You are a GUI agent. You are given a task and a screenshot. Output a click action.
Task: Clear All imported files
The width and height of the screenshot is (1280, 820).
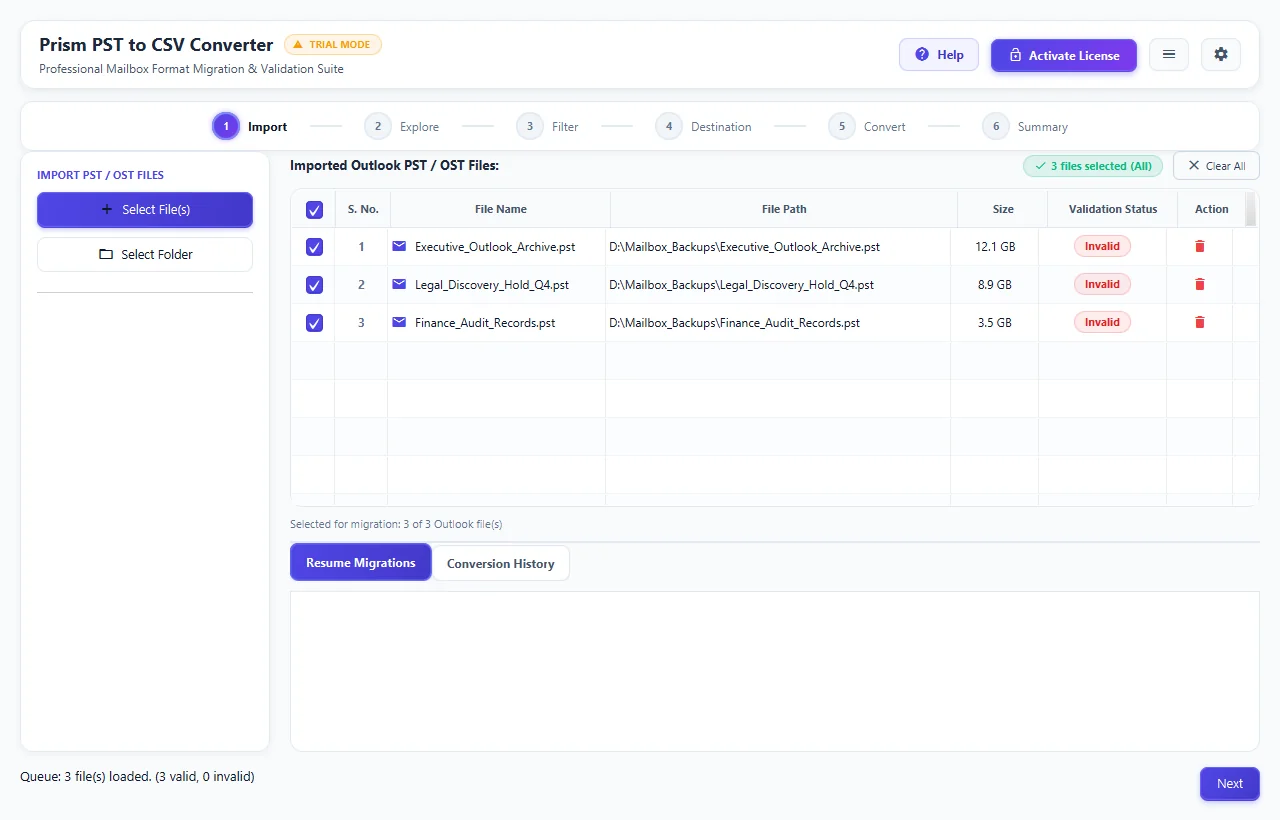[x=1216, y=166]
